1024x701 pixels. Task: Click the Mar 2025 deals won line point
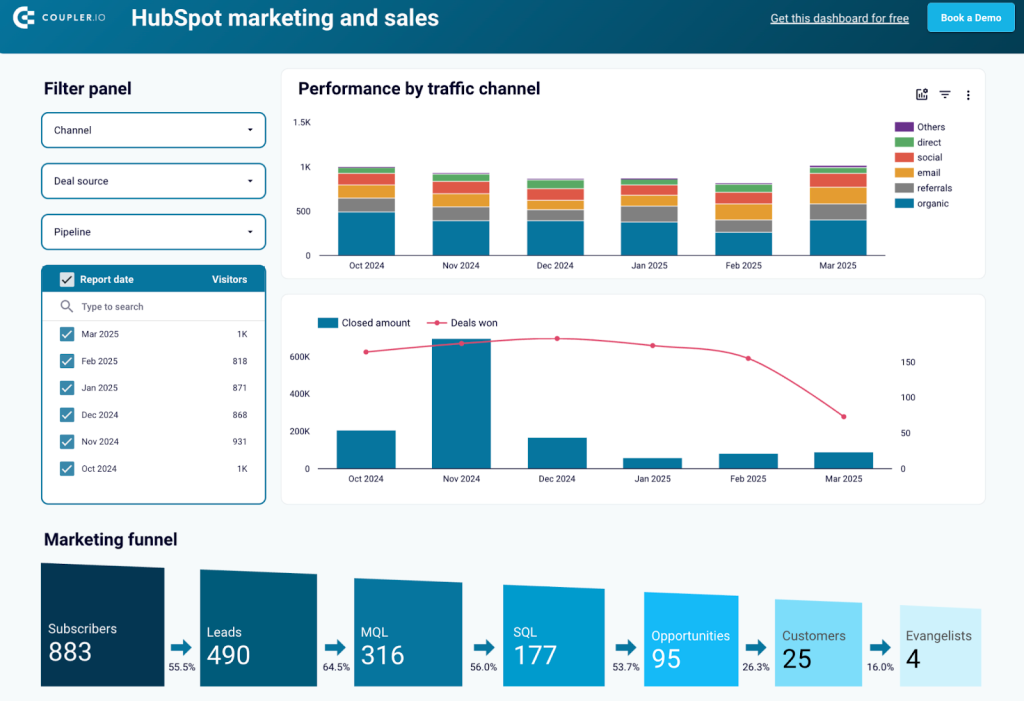coord(844,417)
